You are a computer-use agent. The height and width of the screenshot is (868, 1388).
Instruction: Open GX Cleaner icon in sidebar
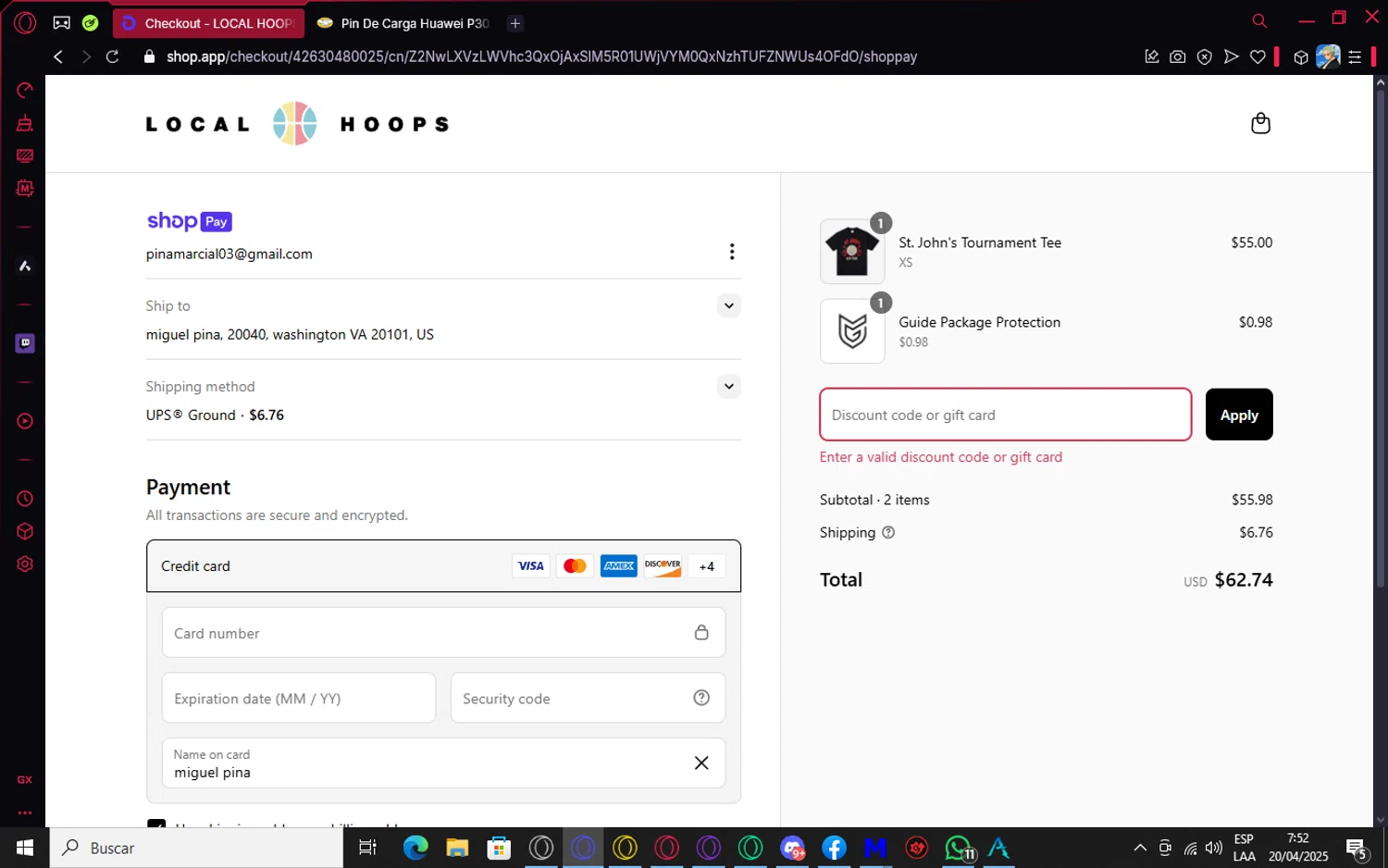[25, 123]
